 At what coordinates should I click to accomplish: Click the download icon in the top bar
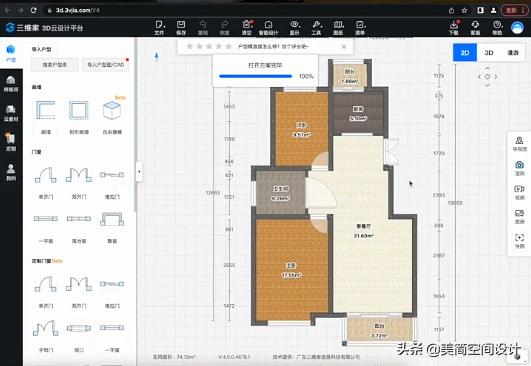click(x=454, y=27)
